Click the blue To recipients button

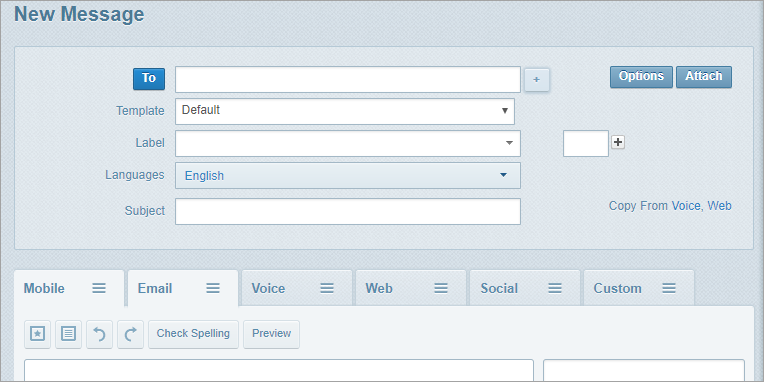point(149,78)
